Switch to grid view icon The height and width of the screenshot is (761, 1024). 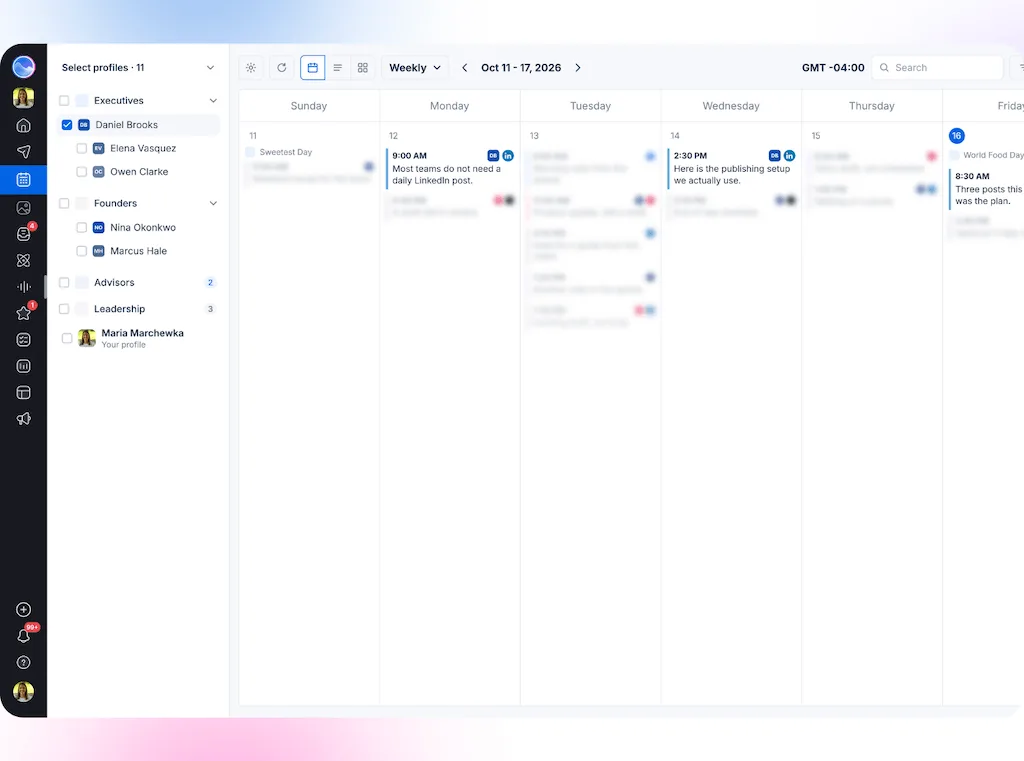tap(362, 67)
